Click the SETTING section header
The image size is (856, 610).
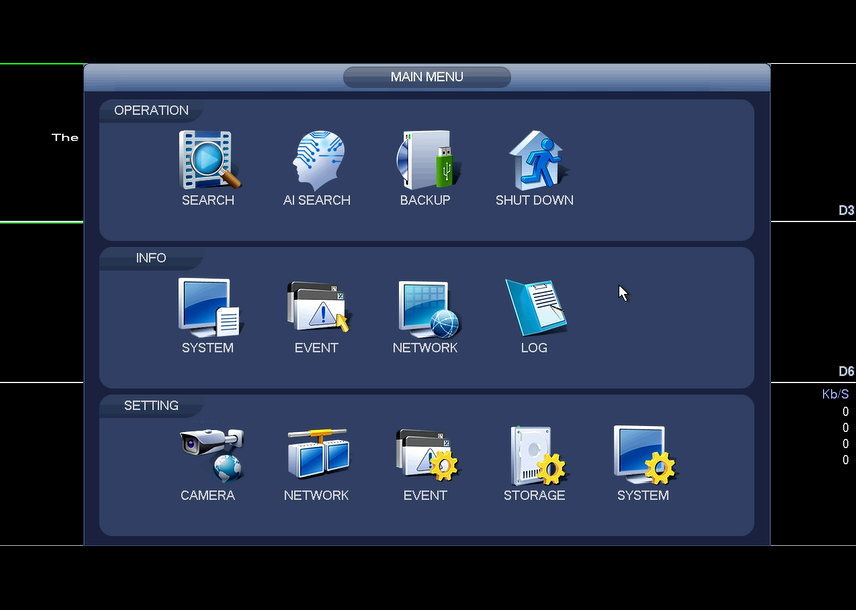(151, 406)
